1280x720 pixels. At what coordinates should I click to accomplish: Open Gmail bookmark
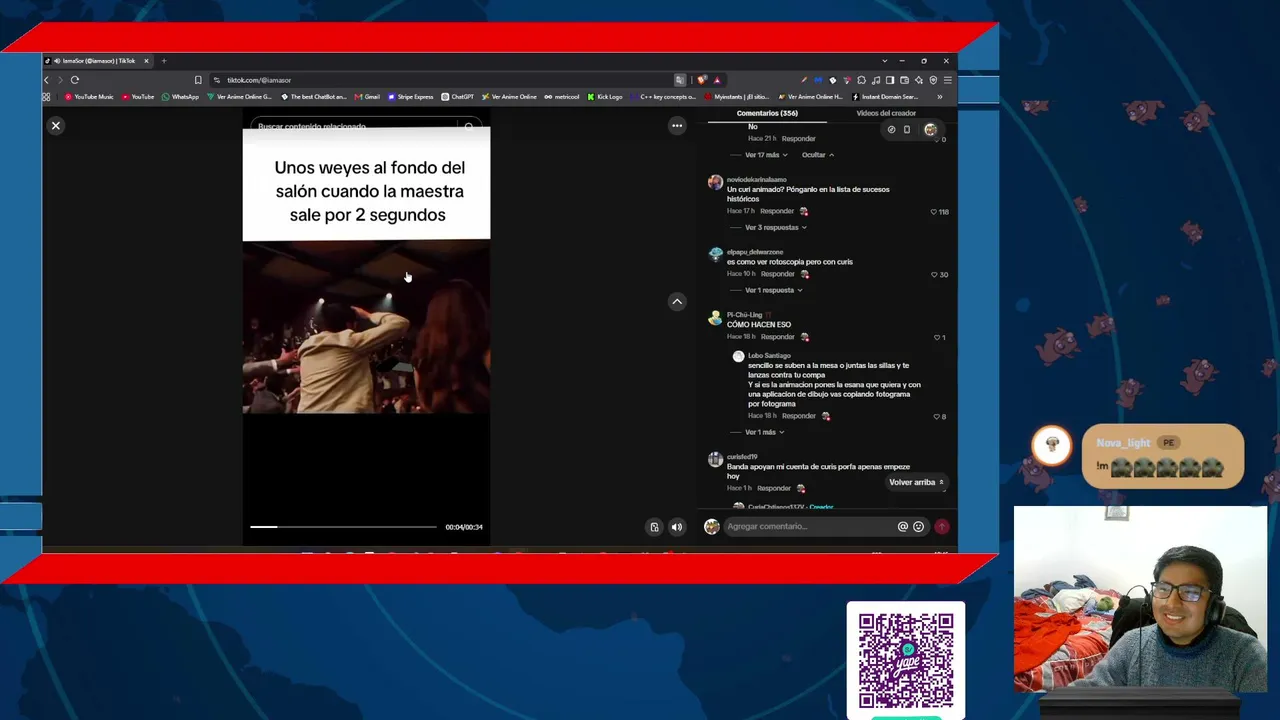pos(367,97)
